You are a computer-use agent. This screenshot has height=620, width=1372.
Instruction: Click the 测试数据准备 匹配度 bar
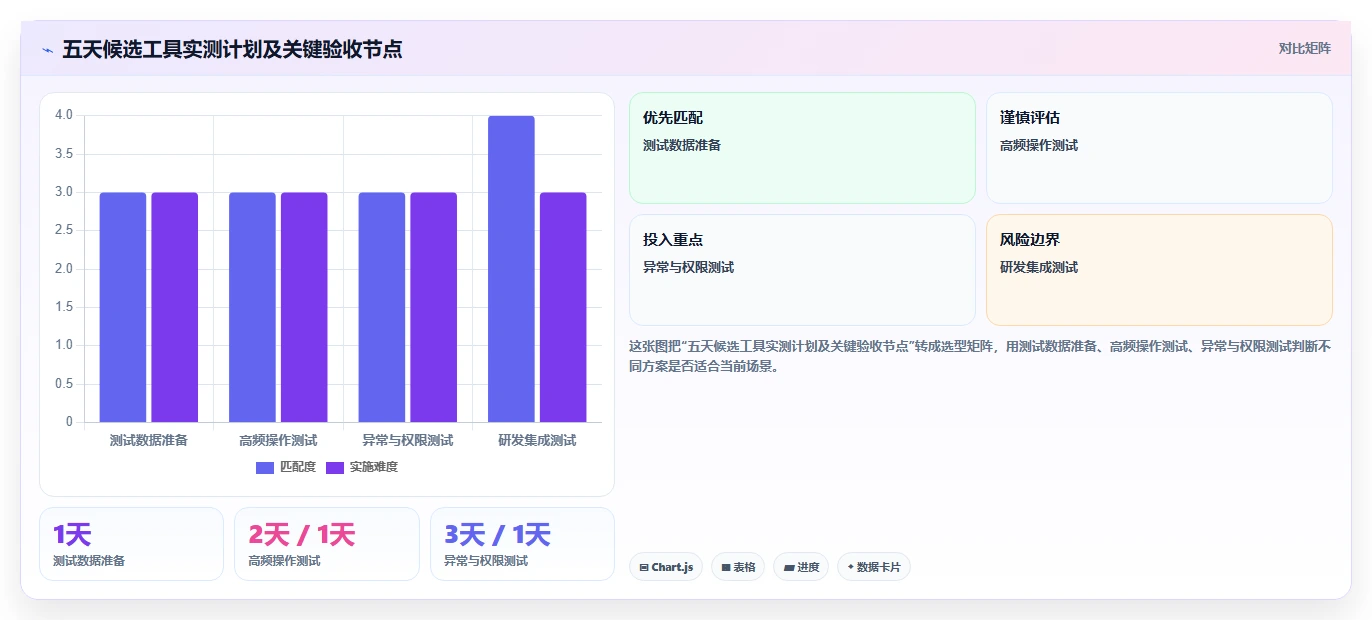click(x=123, y=307)
